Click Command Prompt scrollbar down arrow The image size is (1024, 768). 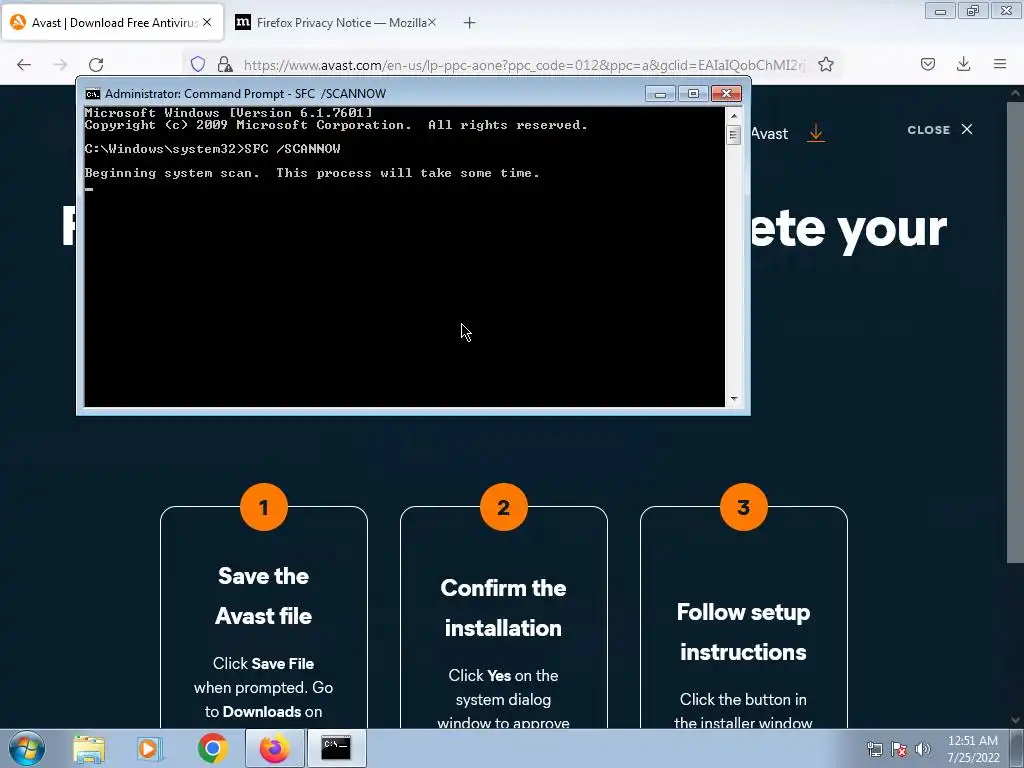[733, 398]
